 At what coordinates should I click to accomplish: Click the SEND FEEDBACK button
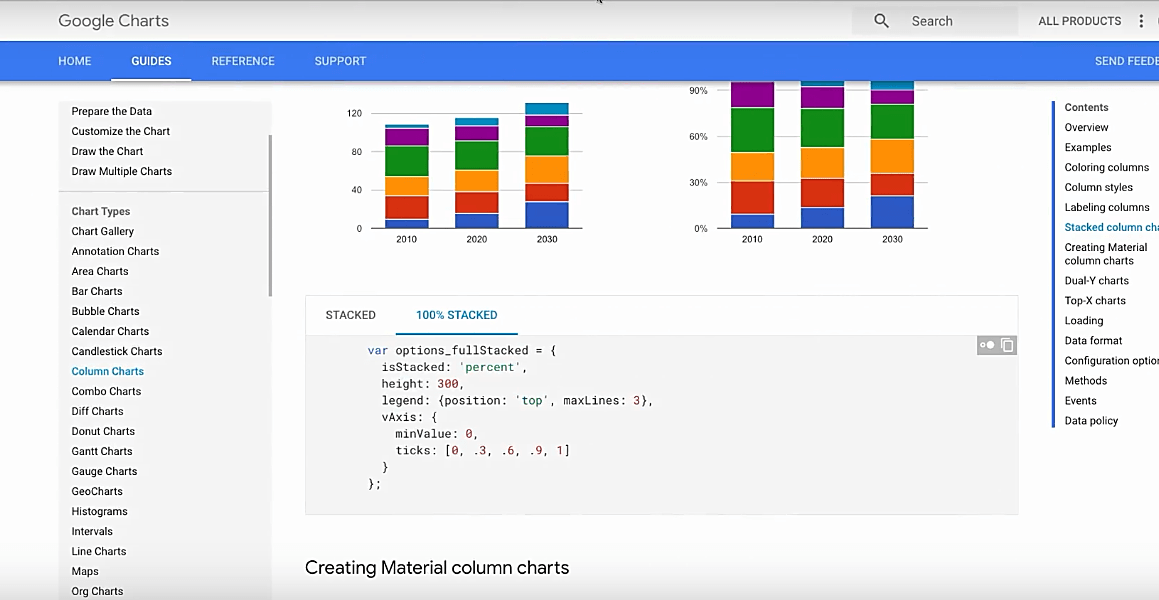pyautogui.click(x=1126, y=61)
